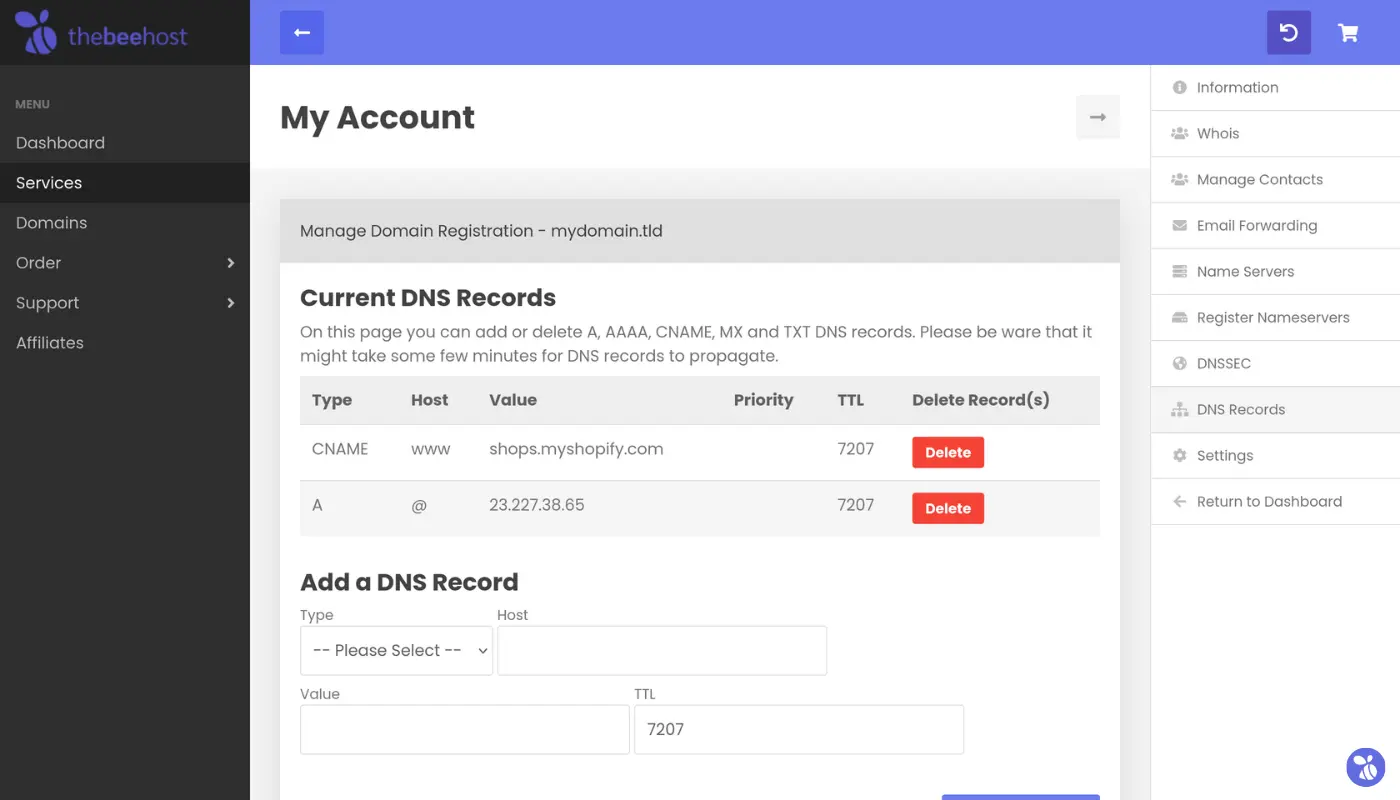The width and height of the screenshot is (1400, 800).
Task: Click the Email Forwarding envelope icon
Action: point(1179,226)
